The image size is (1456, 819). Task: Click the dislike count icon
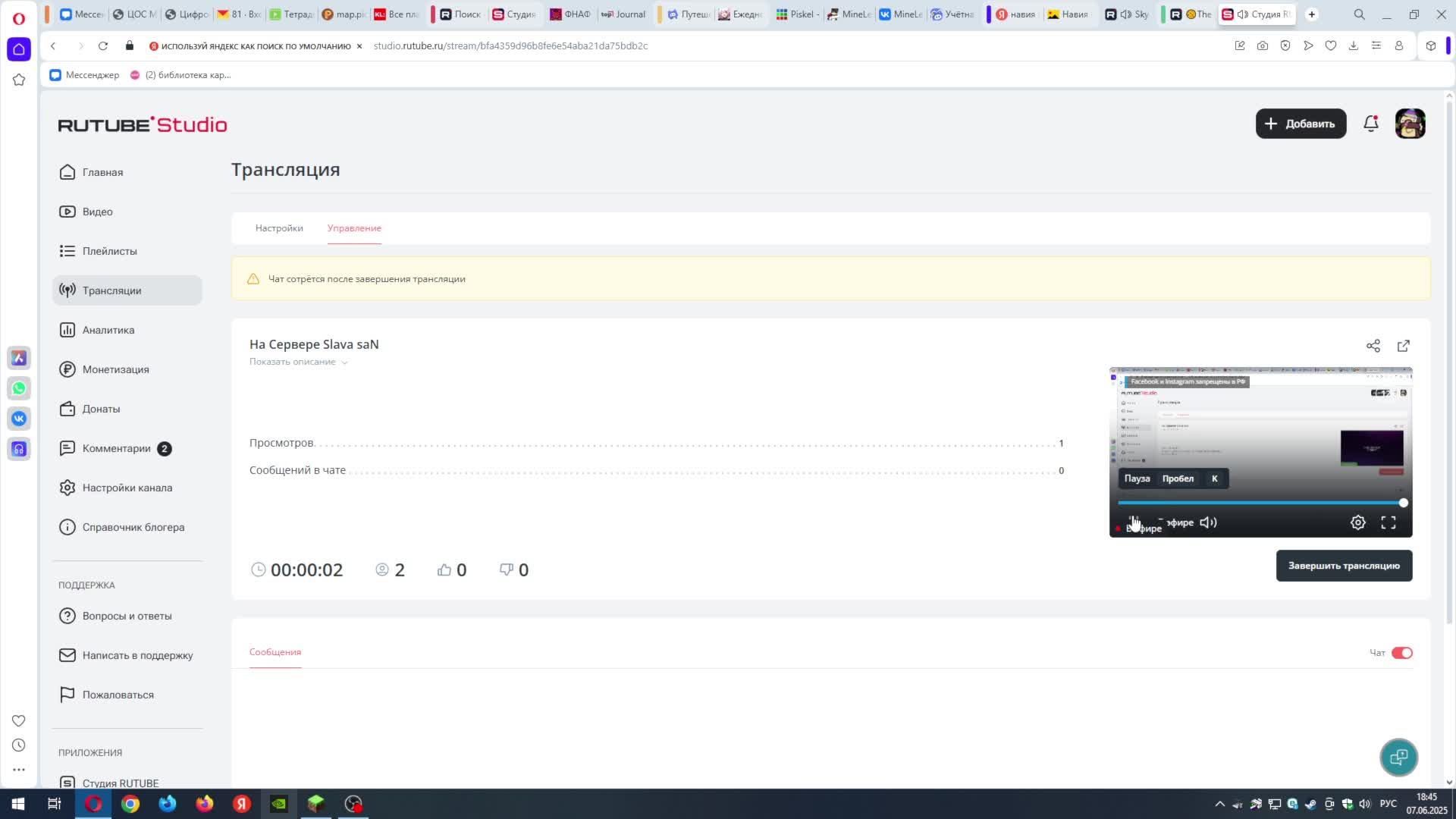click(506, 570)
